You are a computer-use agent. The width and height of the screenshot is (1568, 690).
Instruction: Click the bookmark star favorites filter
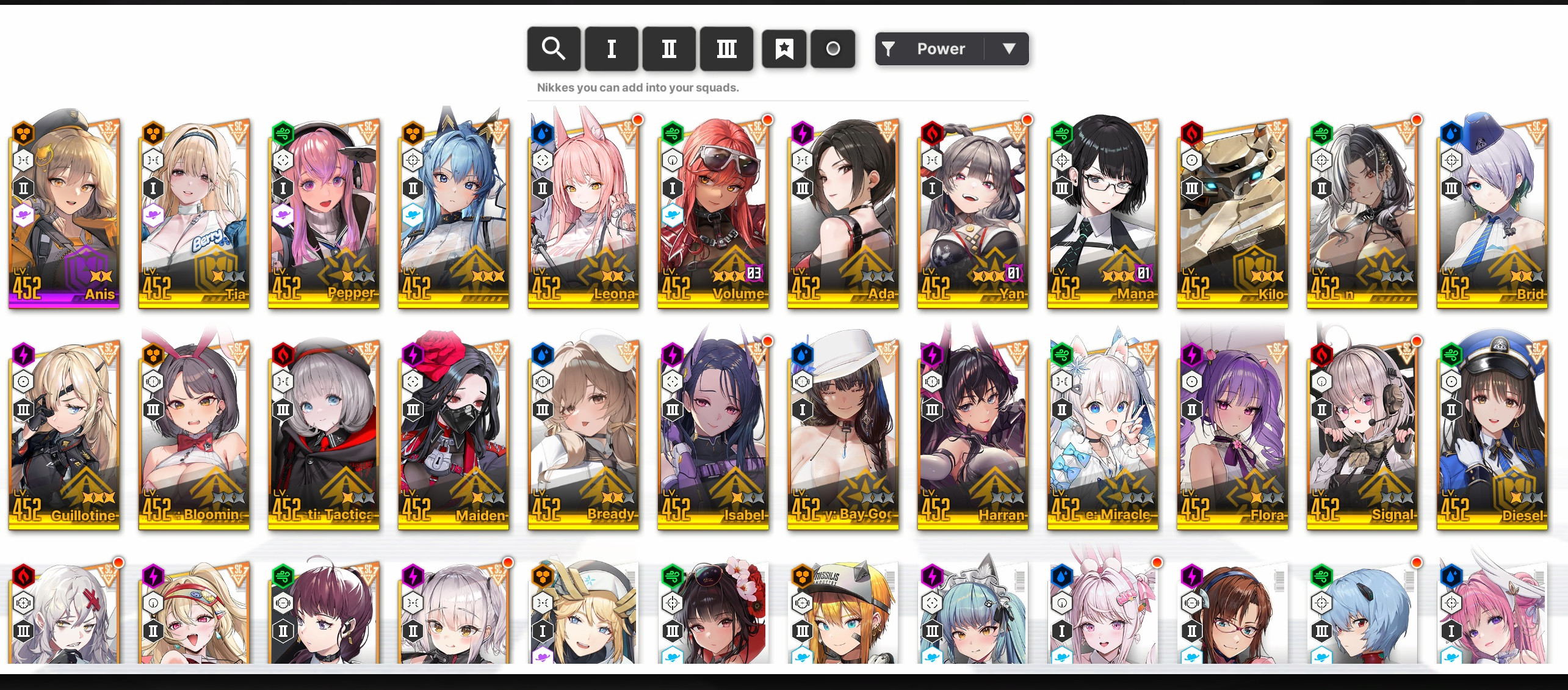pos(784,49)
